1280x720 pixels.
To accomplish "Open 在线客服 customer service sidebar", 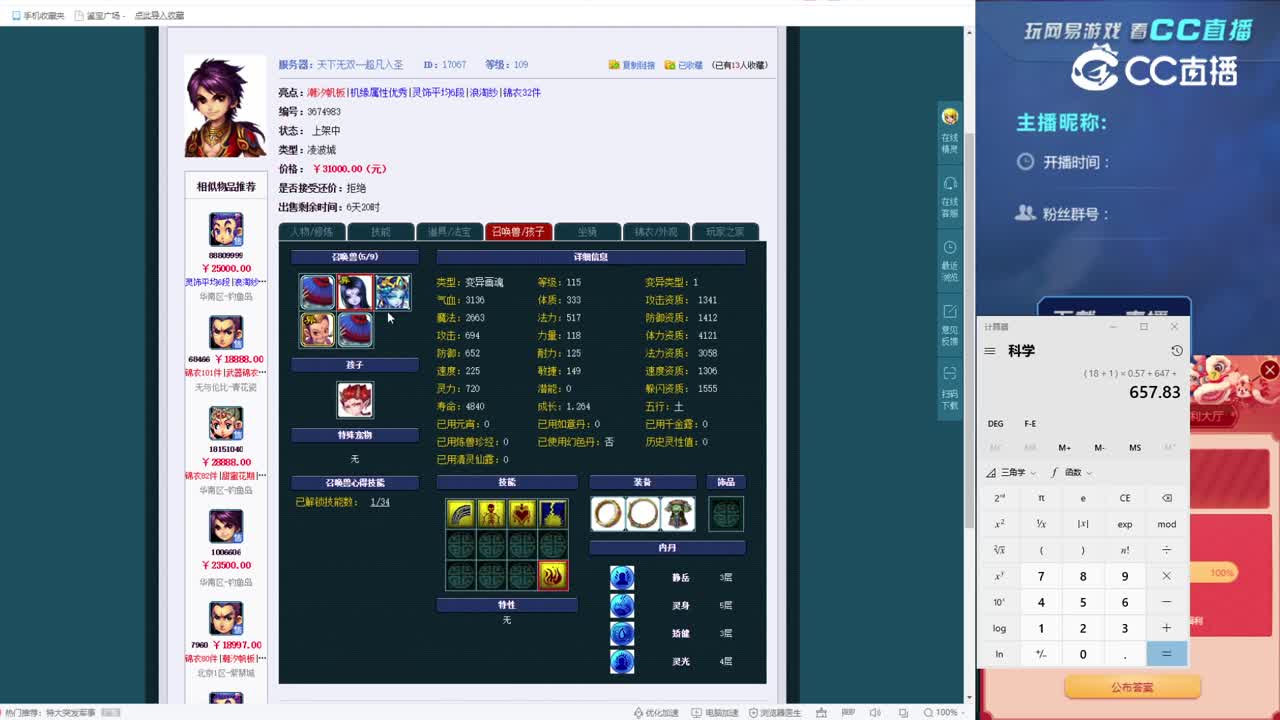I will pyautogui.click(x=950, y=196).
